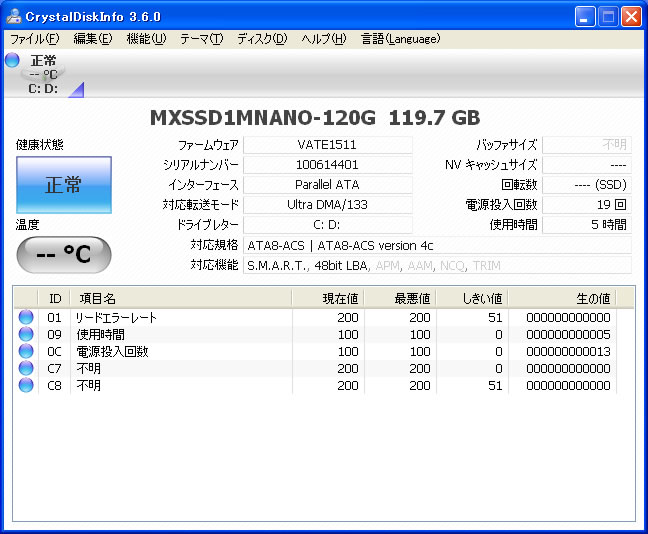Click the ID column header
648x534 pixels.
tap(54, 298)
